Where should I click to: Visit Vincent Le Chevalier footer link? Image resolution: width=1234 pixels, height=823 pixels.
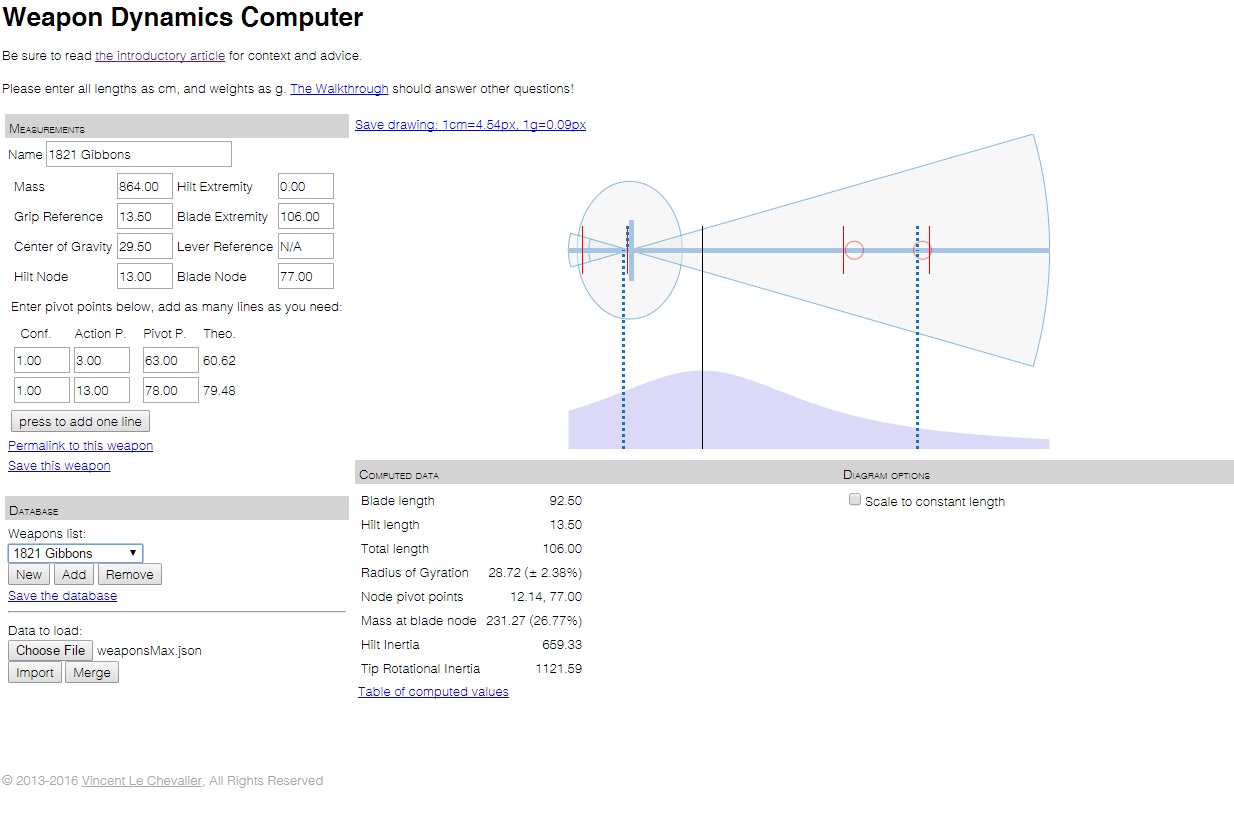(142, 781)
